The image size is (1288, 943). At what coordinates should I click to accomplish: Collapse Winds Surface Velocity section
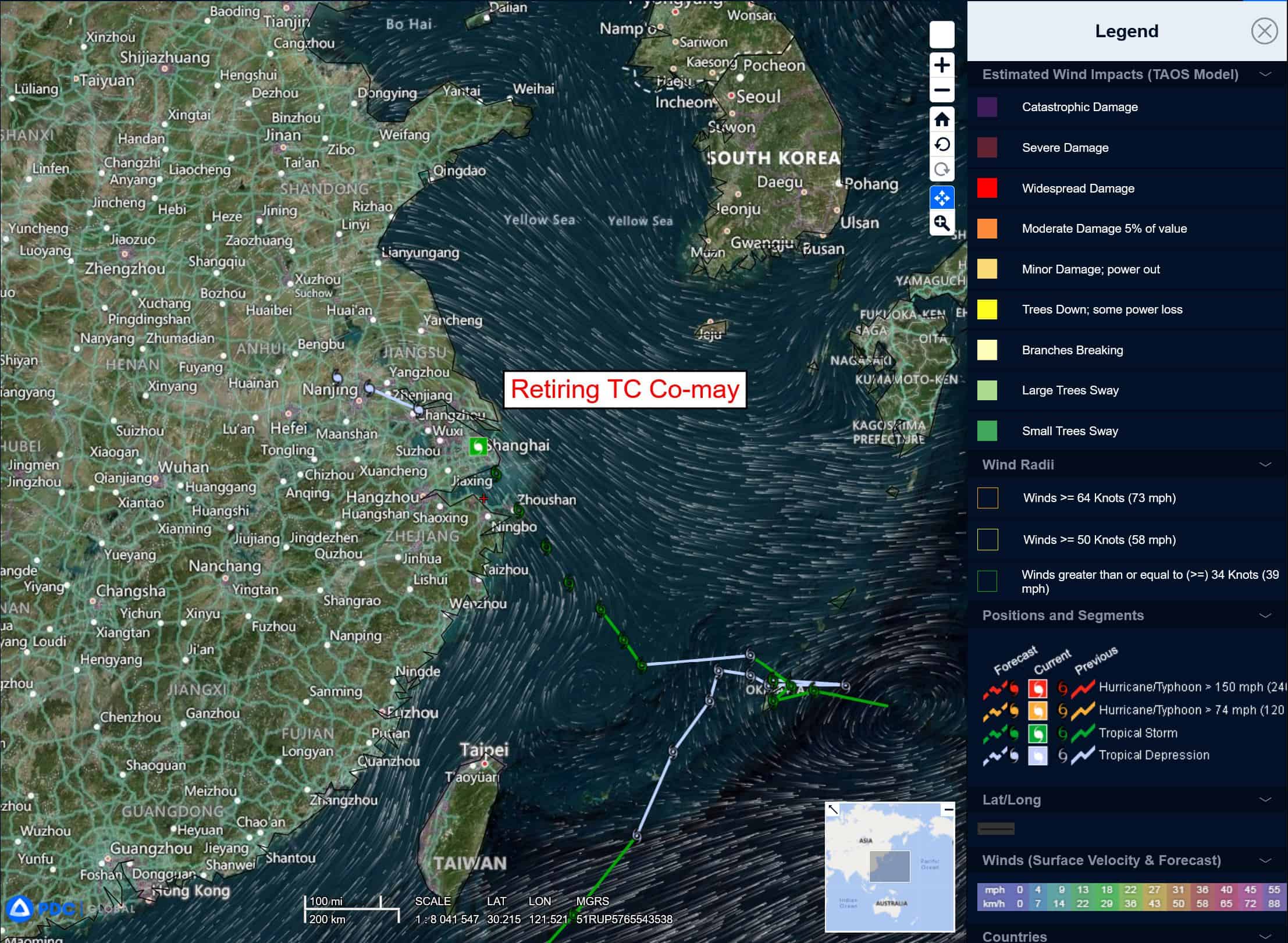pos(1265,860)
